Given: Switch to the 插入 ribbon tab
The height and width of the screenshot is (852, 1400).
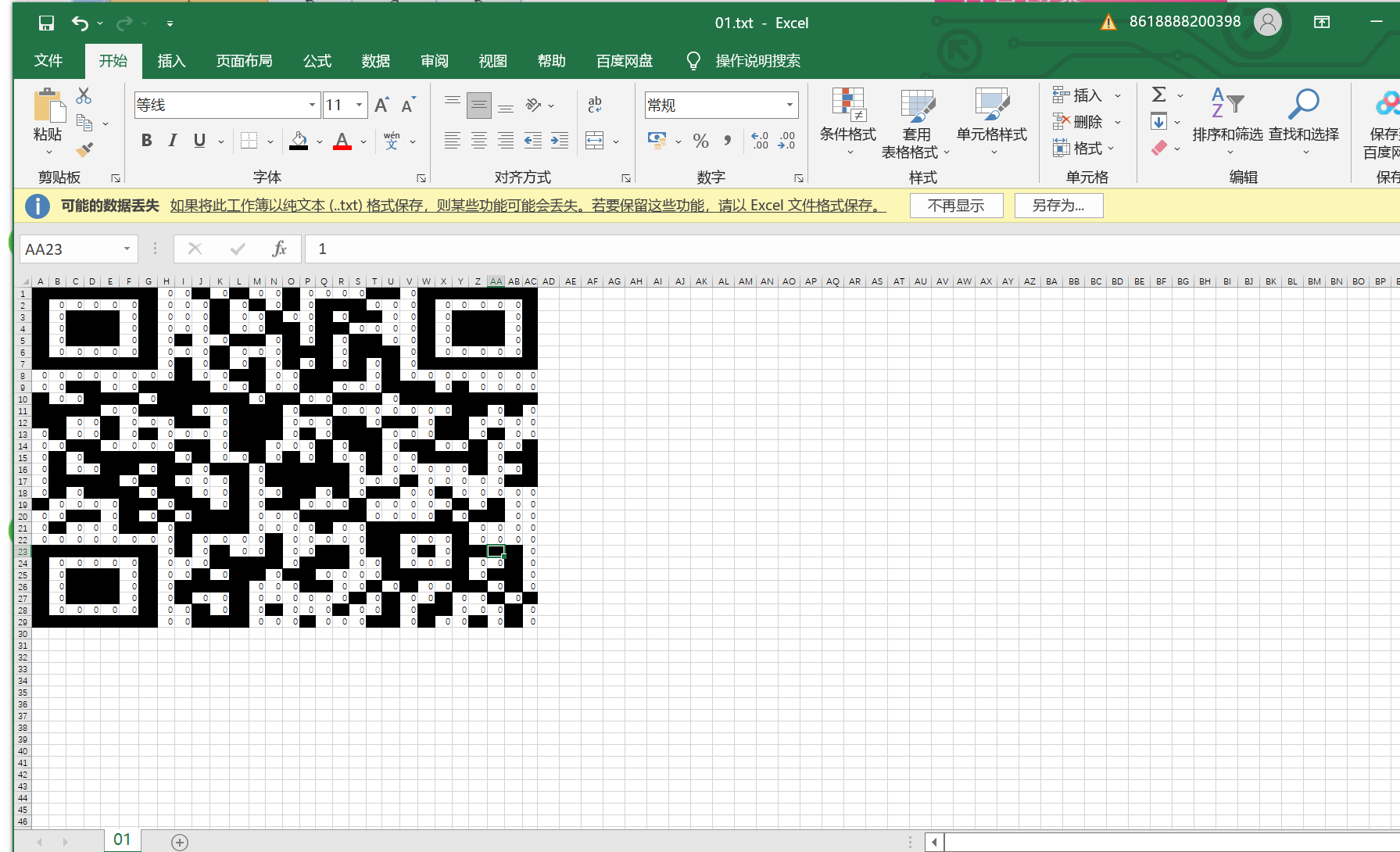Looking at the screenshot, I should [171, 61].
